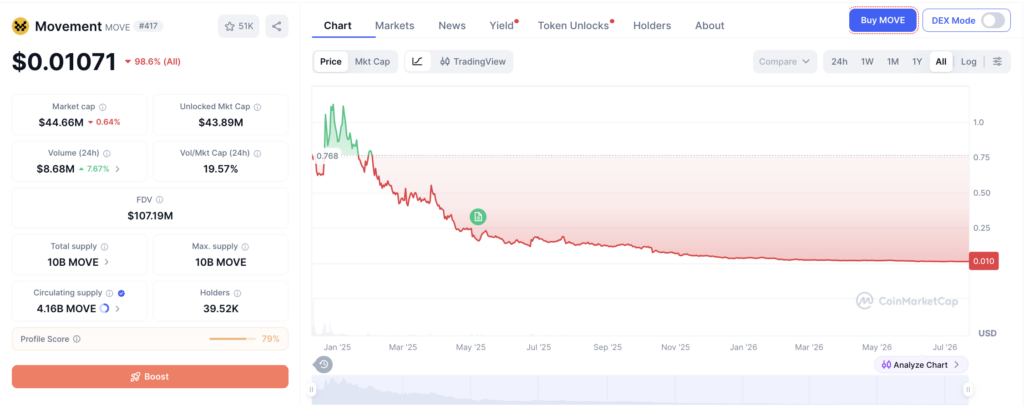The width and height of the screenshot is (1024, 406).
Task: Click the 0.768 chart baseline label
Action: pyautogui.click(x=327, y=156)
